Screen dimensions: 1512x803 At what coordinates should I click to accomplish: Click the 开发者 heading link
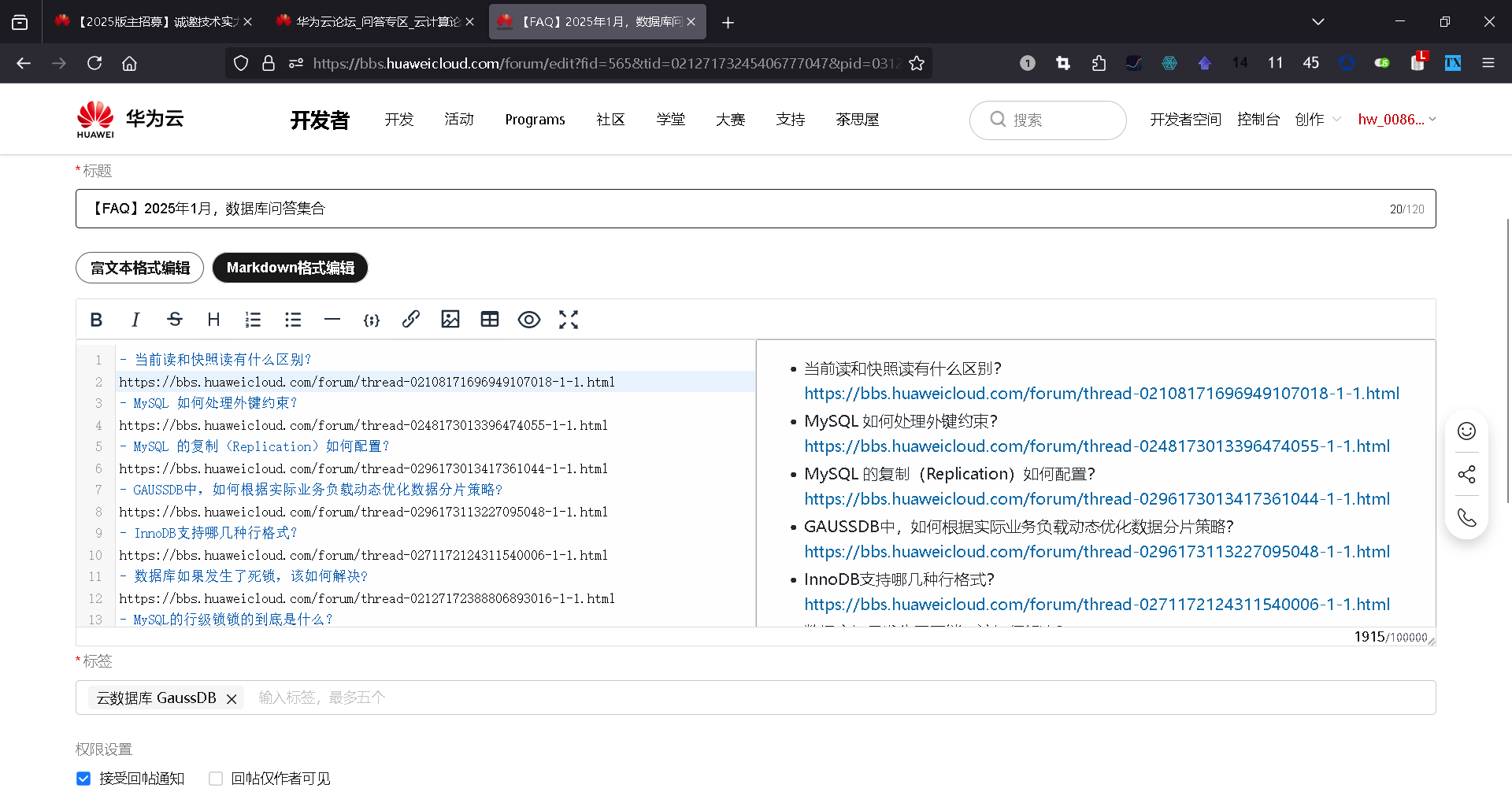click(320, 120)
